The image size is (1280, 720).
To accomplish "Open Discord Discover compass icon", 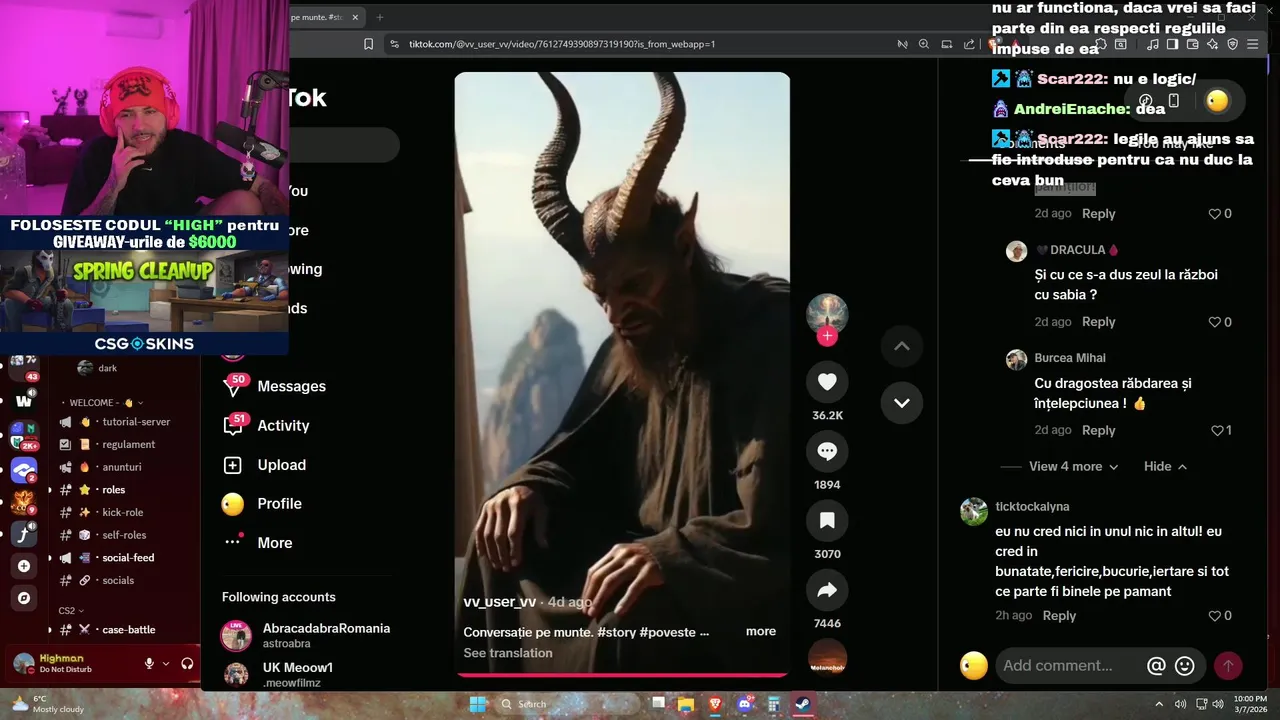I will [x=24, y=598].
